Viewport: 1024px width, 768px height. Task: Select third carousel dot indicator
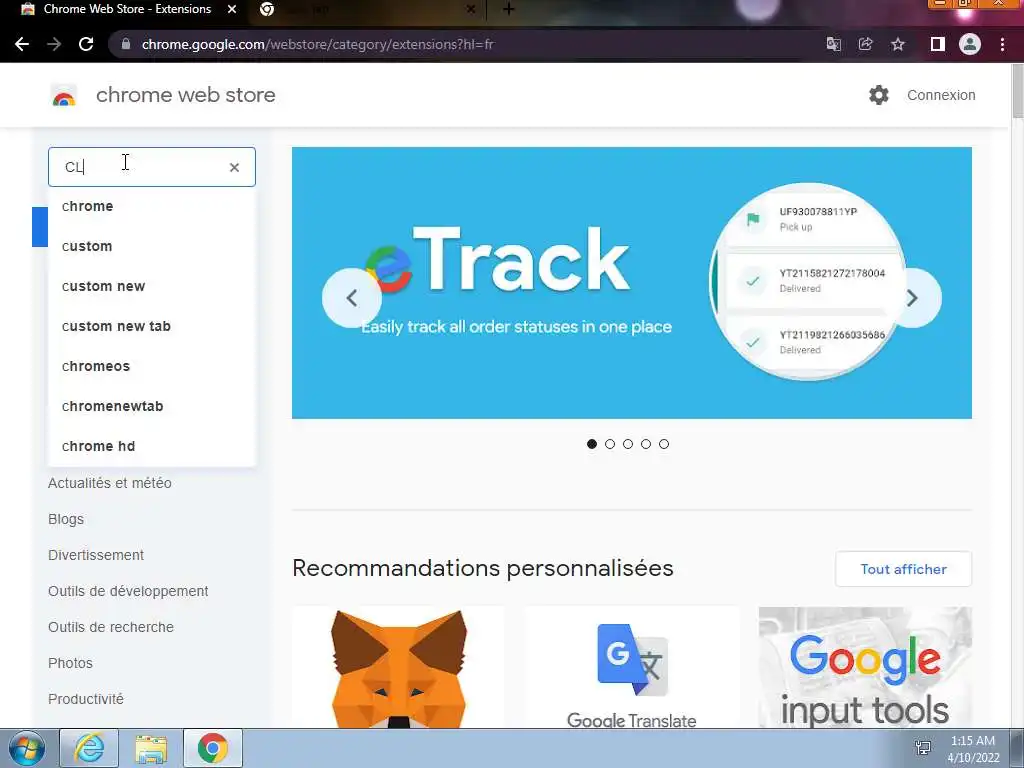628,444
